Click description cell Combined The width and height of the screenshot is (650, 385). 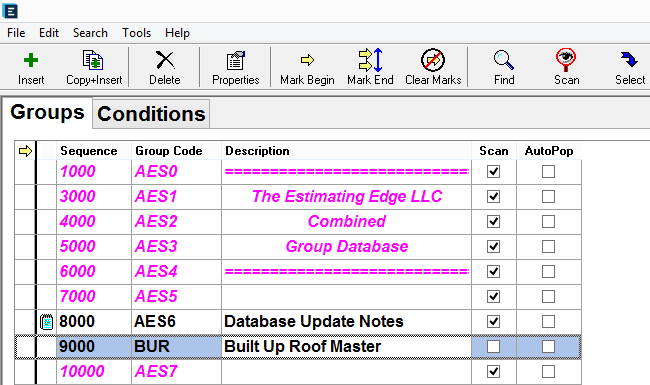point(347,222)
